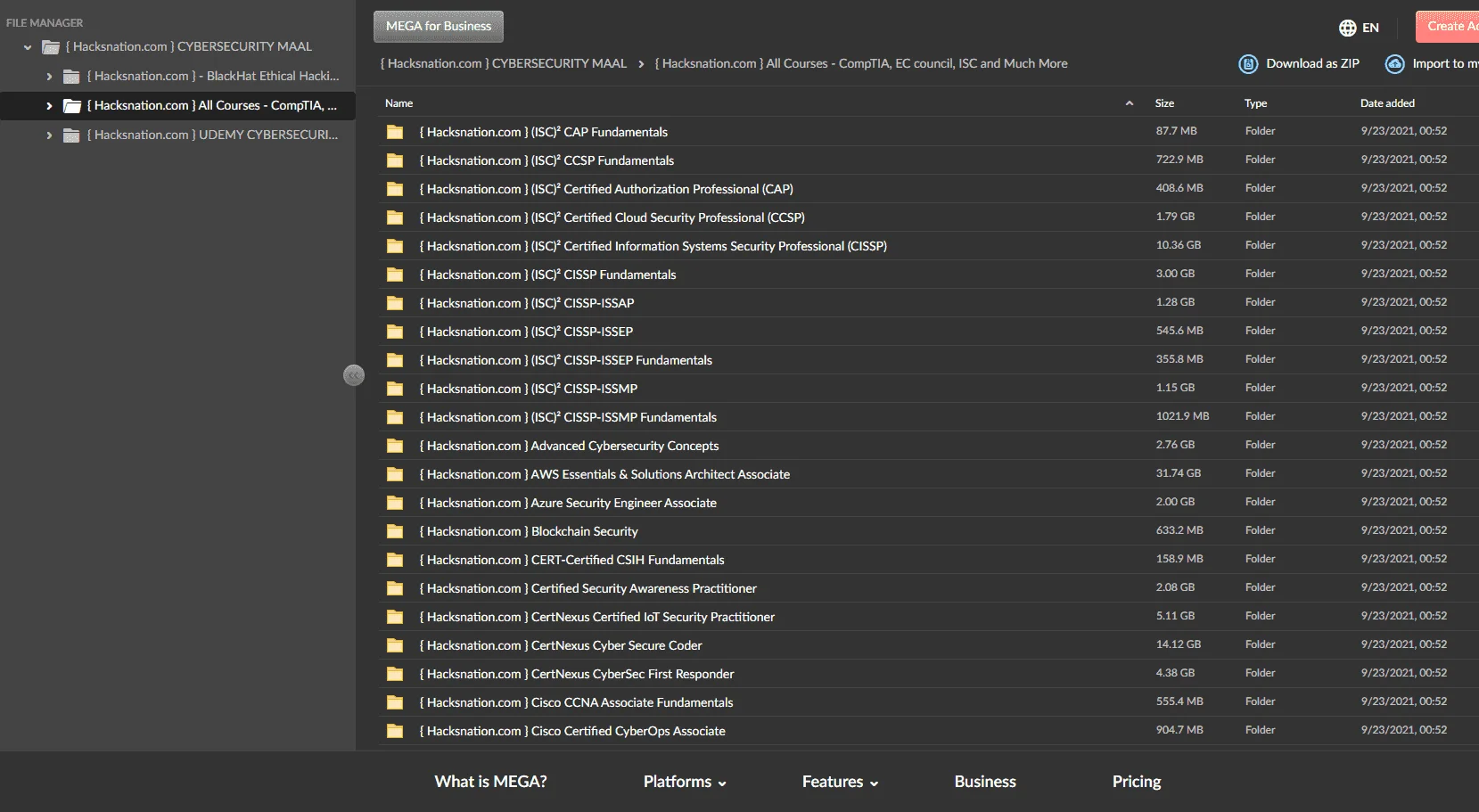Image resolution: width=1479 pixels, height=812 pixels.
Task: Select the CertNexus CyberSec First Responder row
Action: 926,674
